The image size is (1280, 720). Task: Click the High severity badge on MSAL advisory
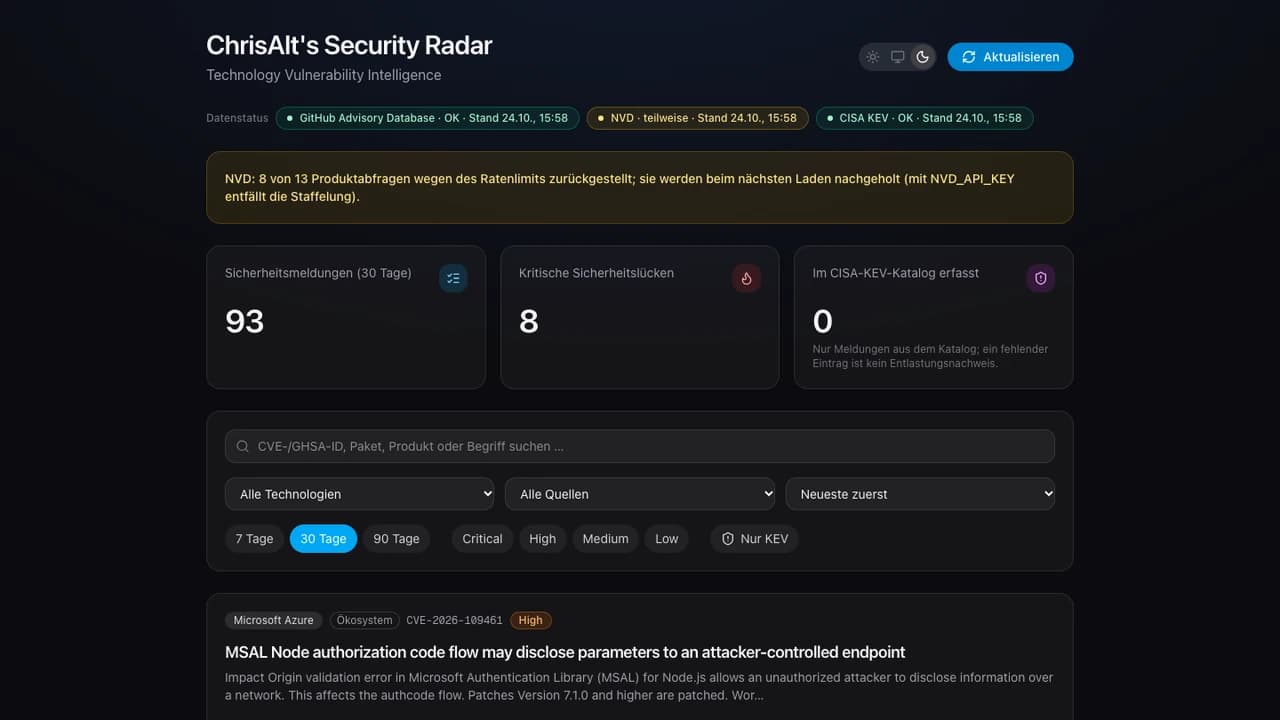tap(530, 620)
